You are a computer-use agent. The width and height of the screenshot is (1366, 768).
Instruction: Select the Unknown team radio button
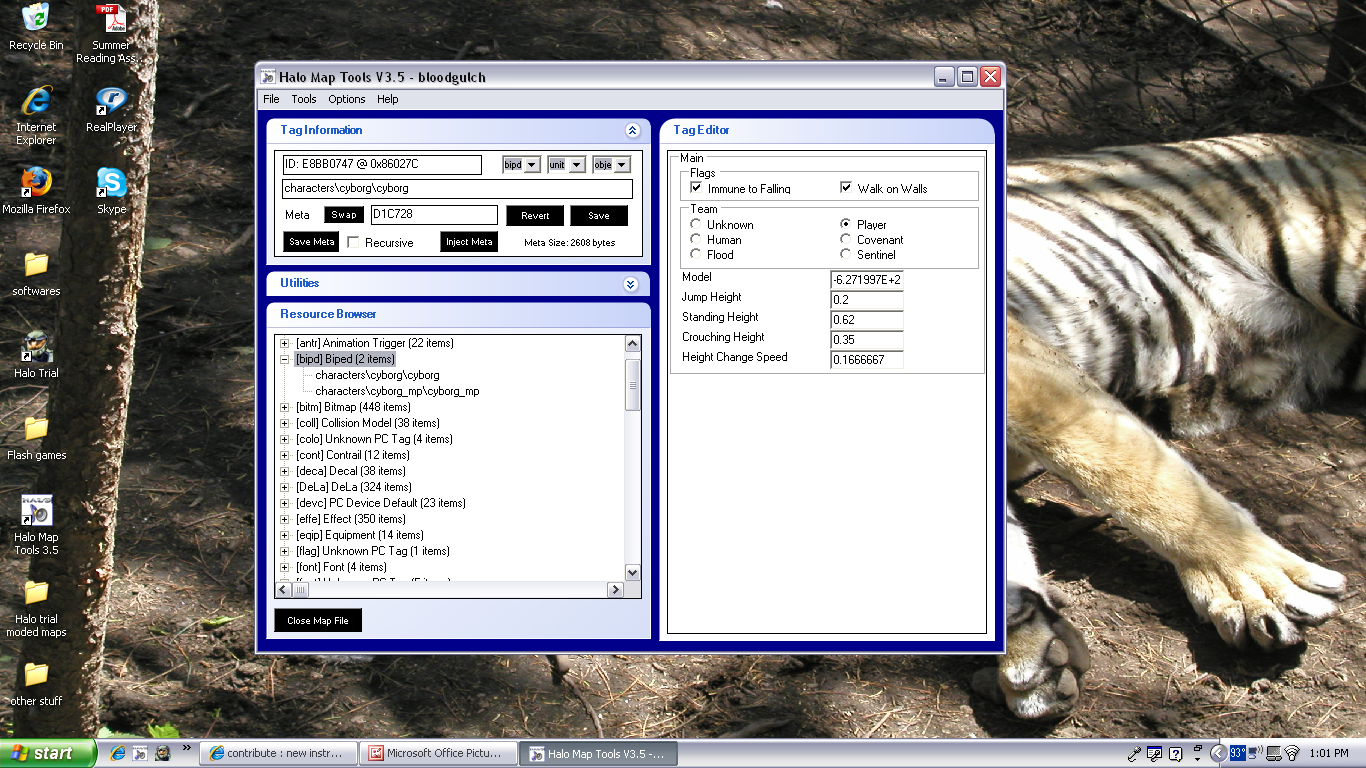coord(696,225)
